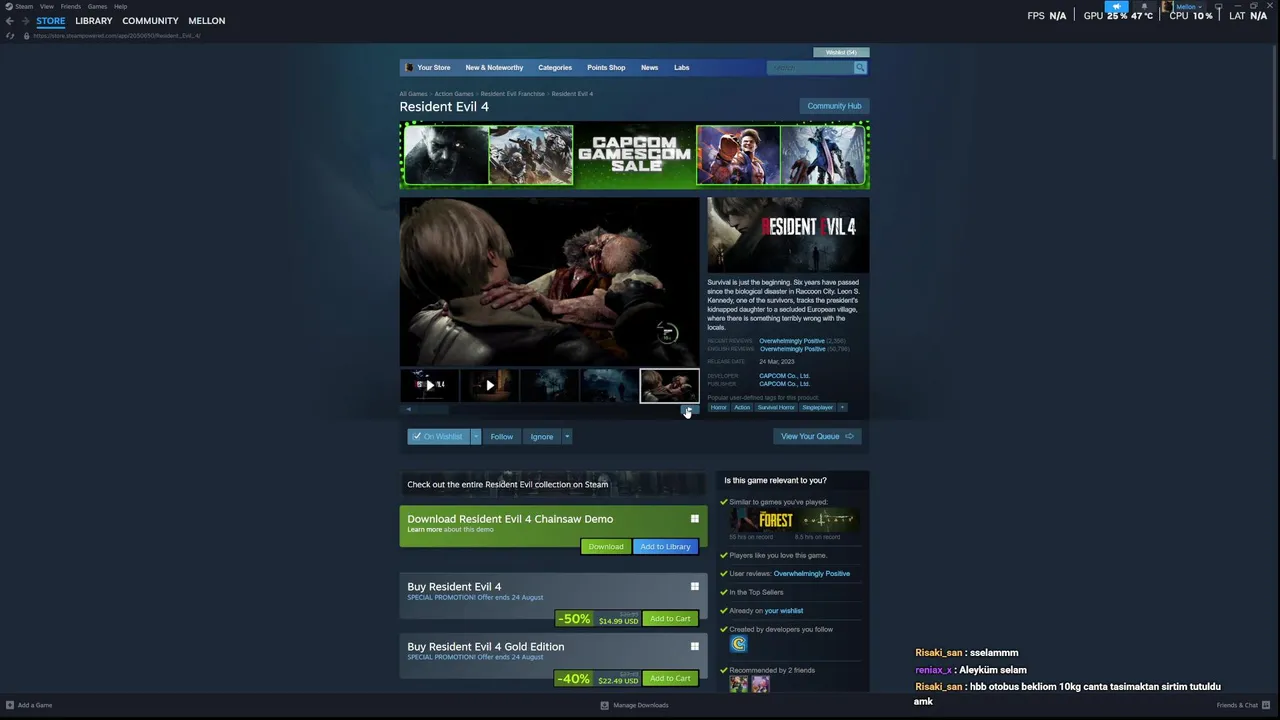Open the Games menu

point(97,6)
